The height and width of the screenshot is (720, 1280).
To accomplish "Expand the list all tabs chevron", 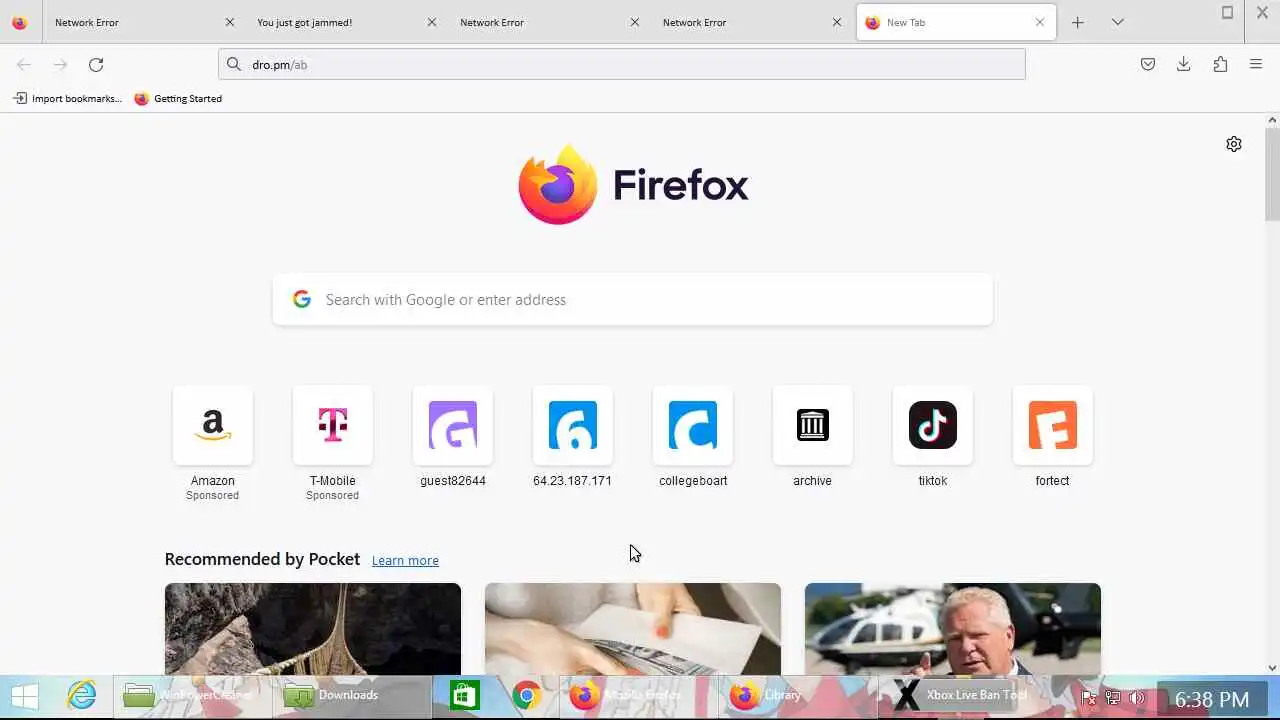I will (1118, 22).
